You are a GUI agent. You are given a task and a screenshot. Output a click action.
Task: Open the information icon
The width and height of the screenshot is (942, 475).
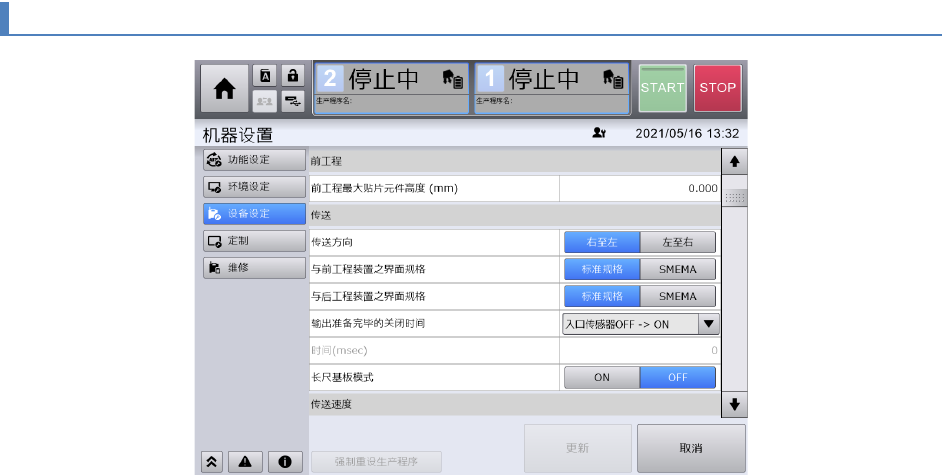coord(285,461)
